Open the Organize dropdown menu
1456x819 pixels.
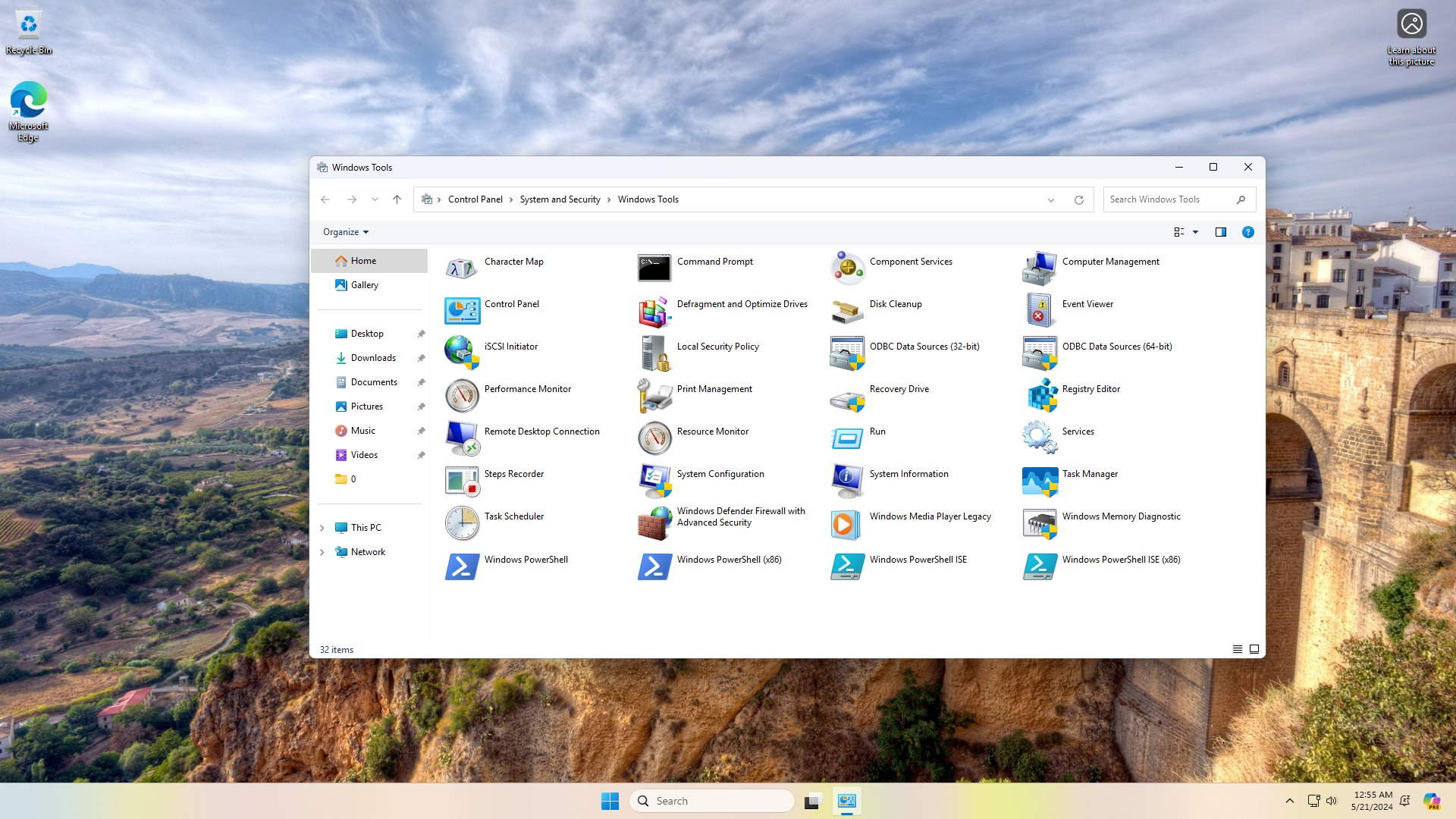345,232
